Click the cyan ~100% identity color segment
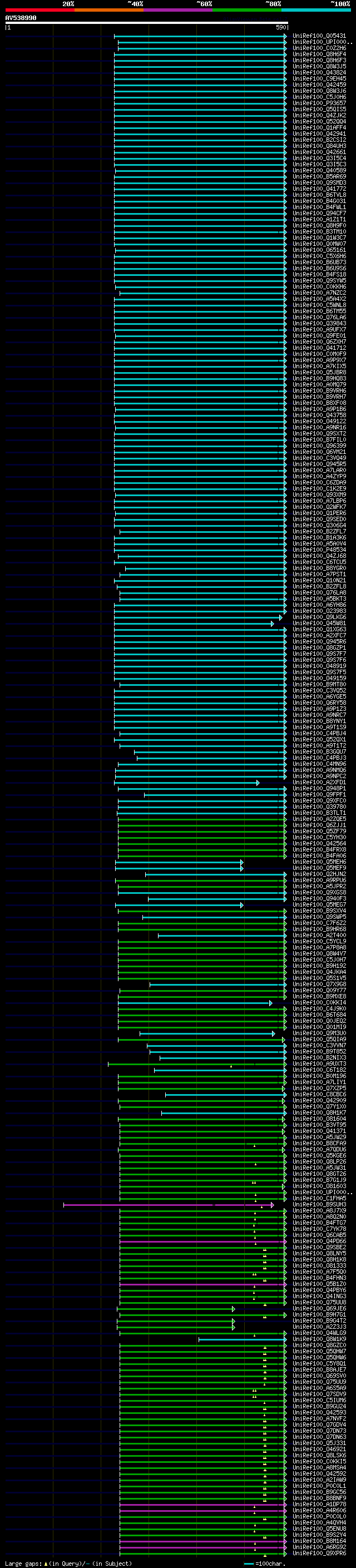Screen dimensions: 356x1568 (316, 10)
